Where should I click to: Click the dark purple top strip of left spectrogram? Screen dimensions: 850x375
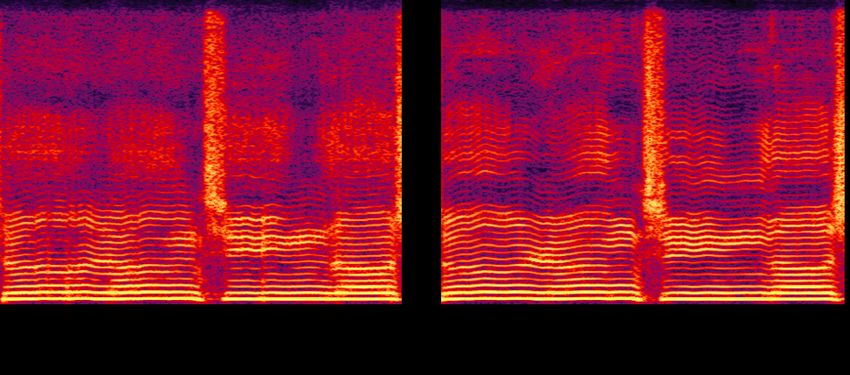point(201,4)
